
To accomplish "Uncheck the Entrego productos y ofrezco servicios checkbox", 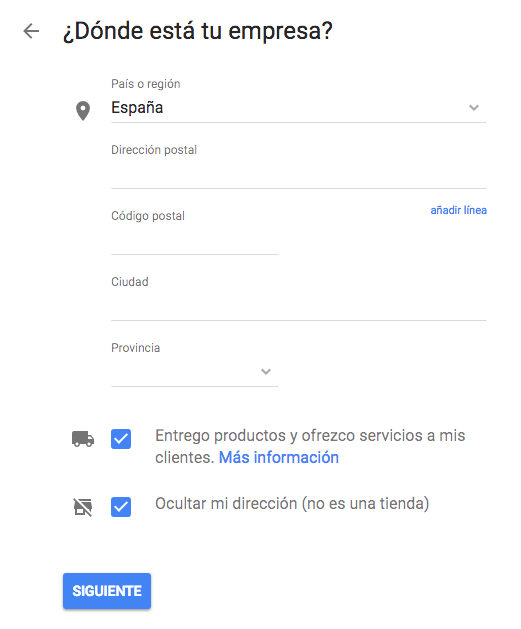I will 121,439.
